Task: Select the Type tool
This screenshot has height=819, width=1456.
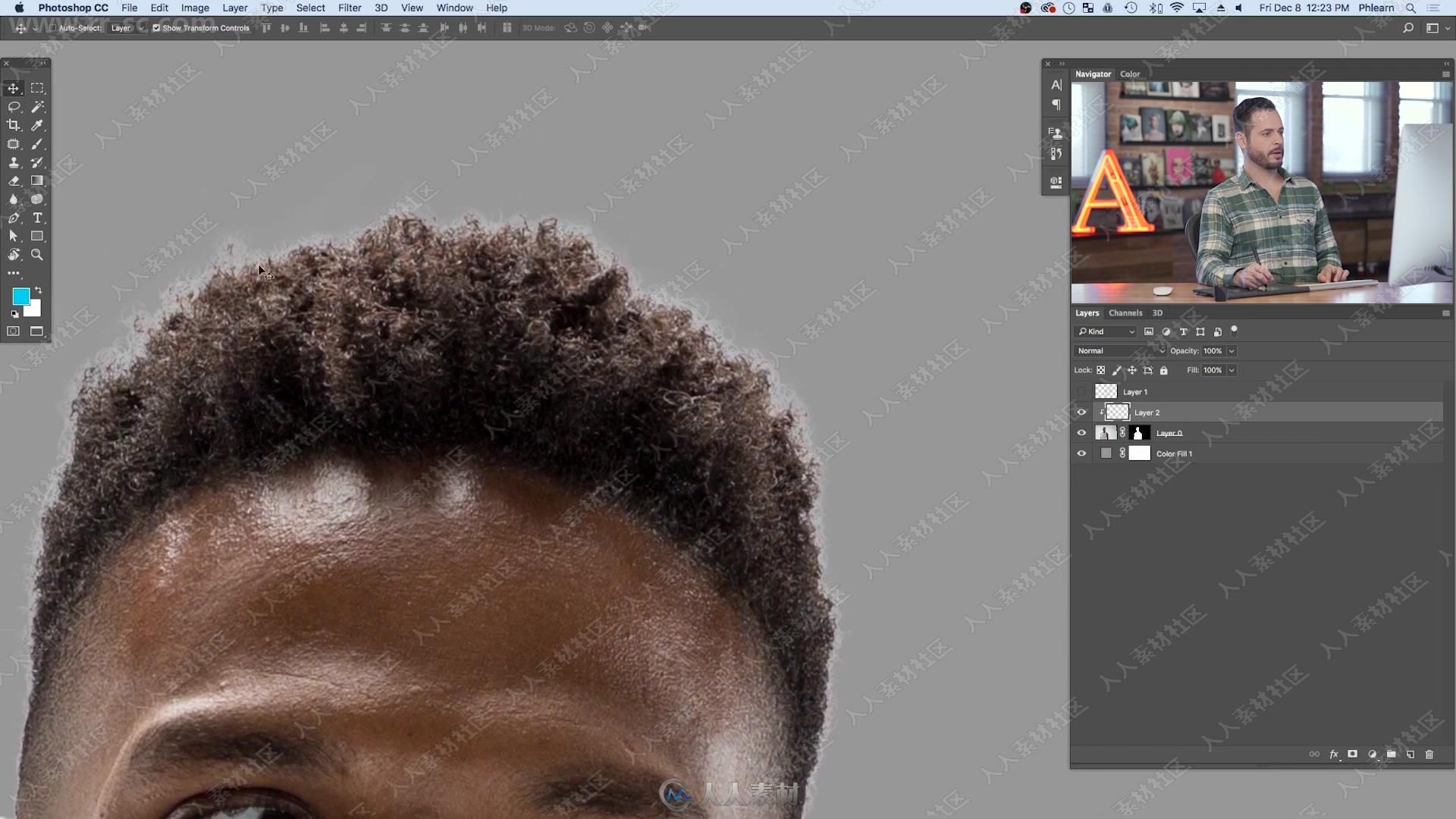Action: pos(37,217)
